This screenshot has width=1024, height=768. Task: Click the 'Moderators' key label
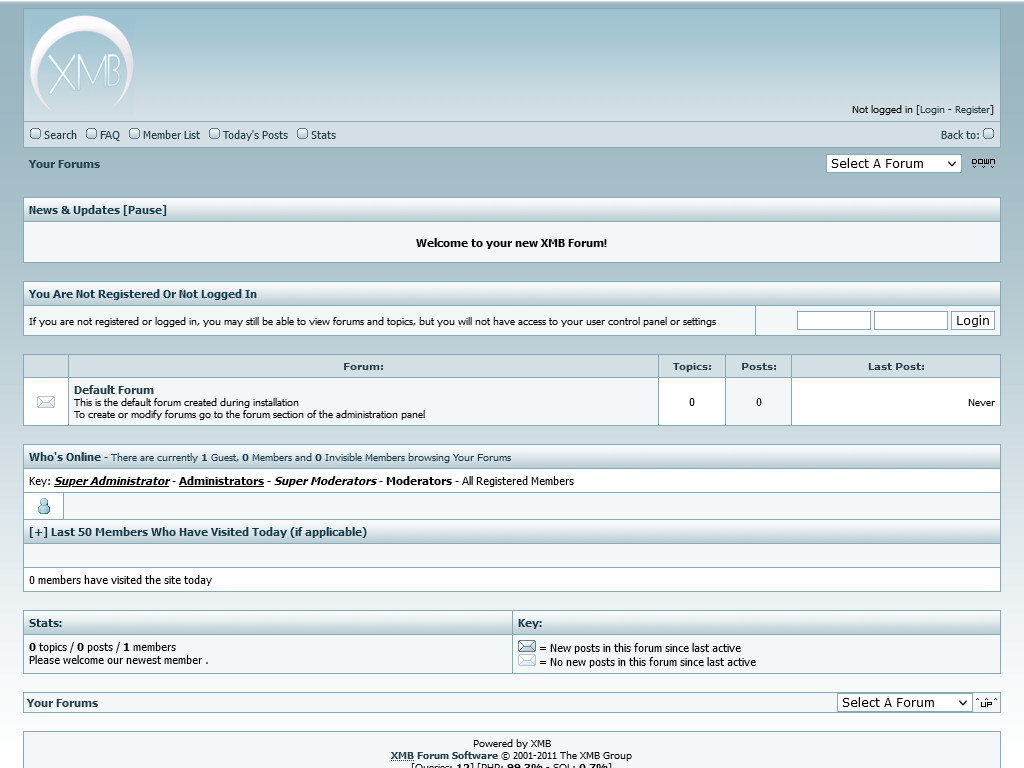(419, 481)
